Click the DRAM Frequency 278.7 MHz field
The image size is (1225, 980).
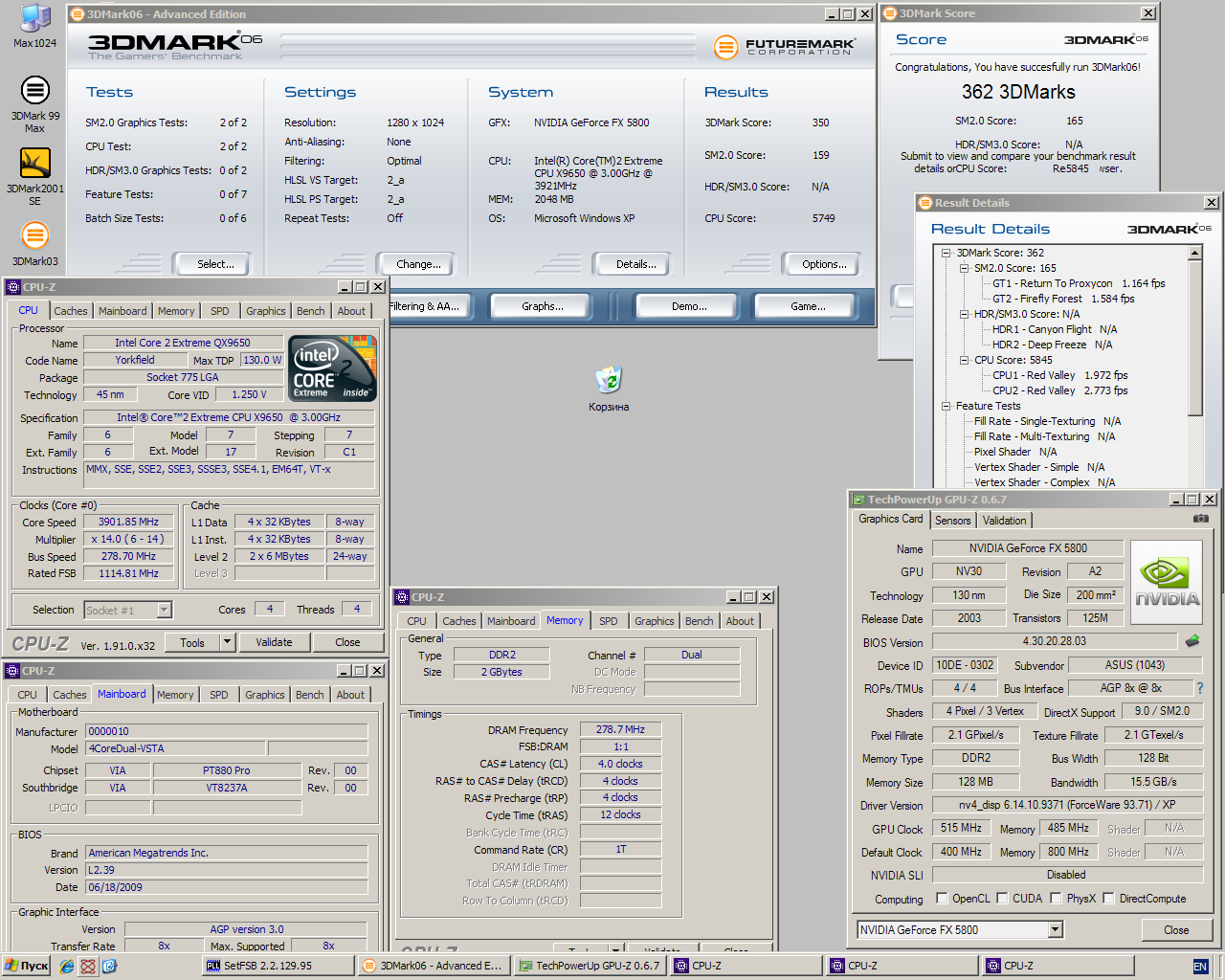pos(620,729)
